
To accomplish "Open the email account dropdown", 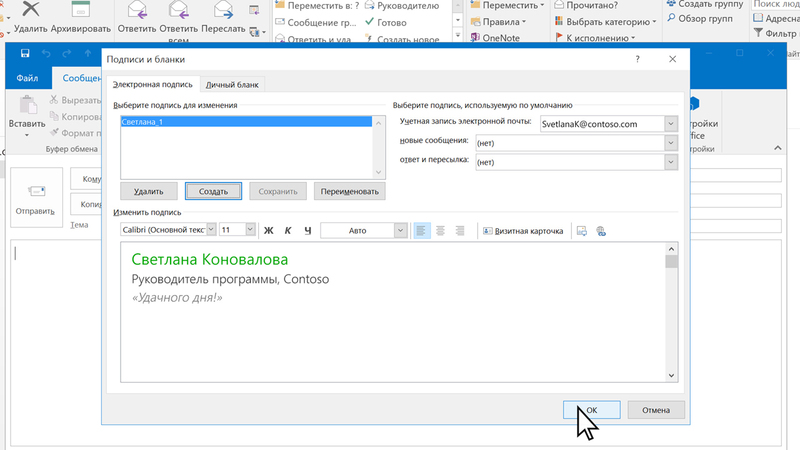I will [x=670, y=124].
